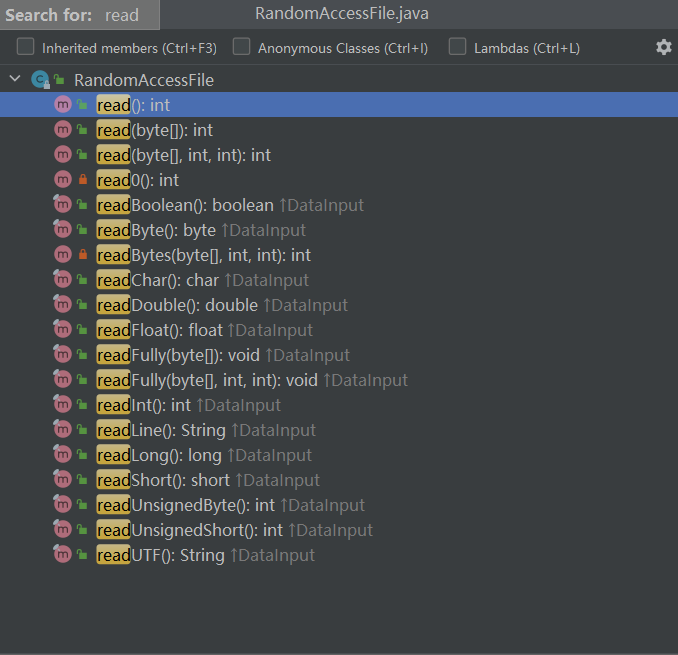
Task: Click the public visibility icon beside readInt()
Action: coord(82,404)
